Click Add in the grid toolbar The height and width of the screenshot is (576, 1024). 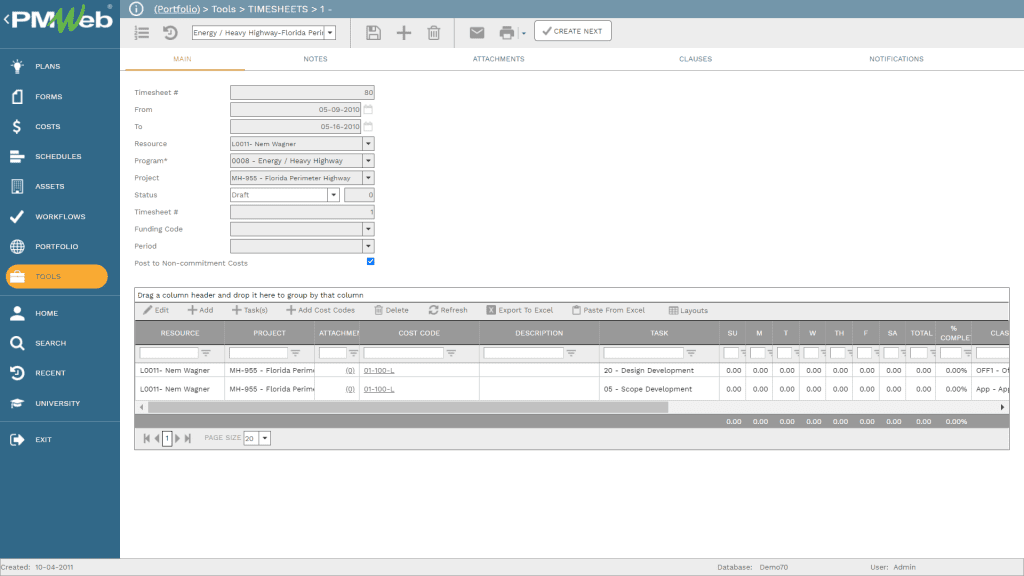click(200, 310)
